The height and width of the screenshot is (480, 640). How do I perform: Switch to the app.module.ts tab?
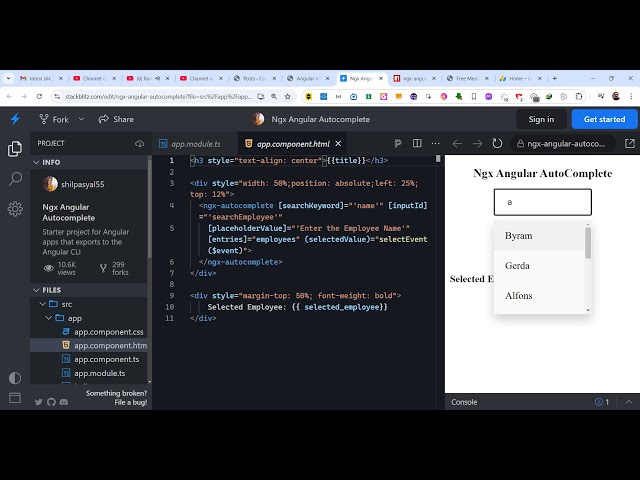197,144
